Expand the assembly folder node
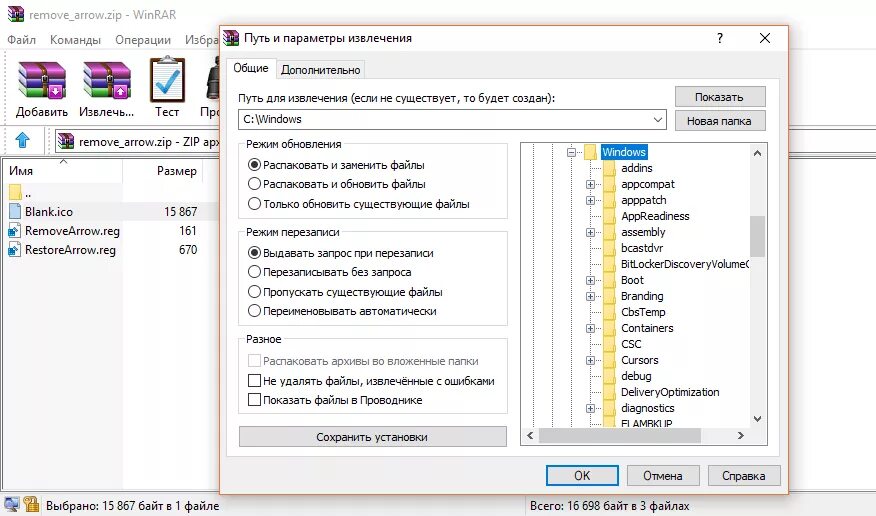Screen dimensions: 876x516 coord(590,232)
